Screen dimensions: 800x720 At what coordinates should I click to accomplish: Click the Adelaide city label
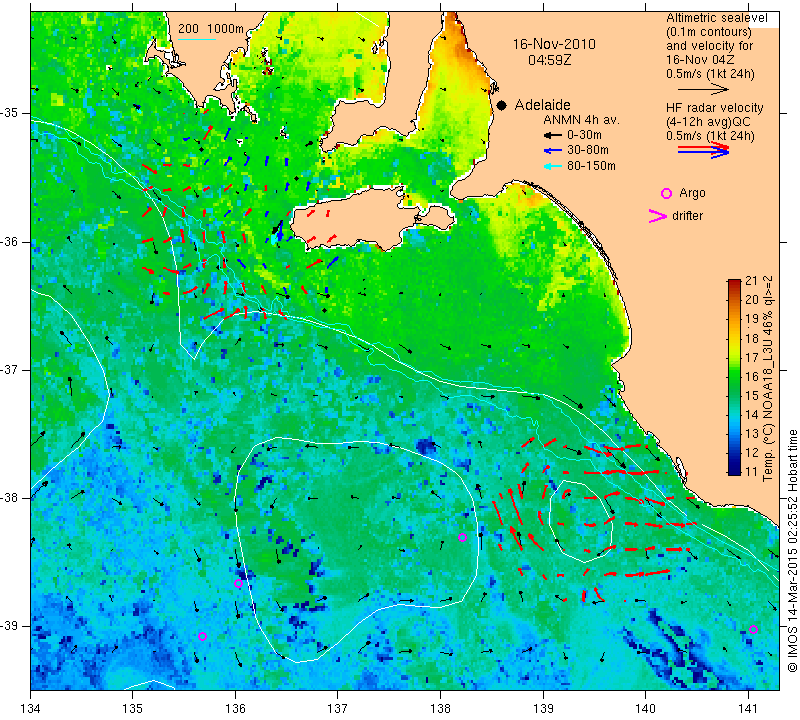click(542, 105)
